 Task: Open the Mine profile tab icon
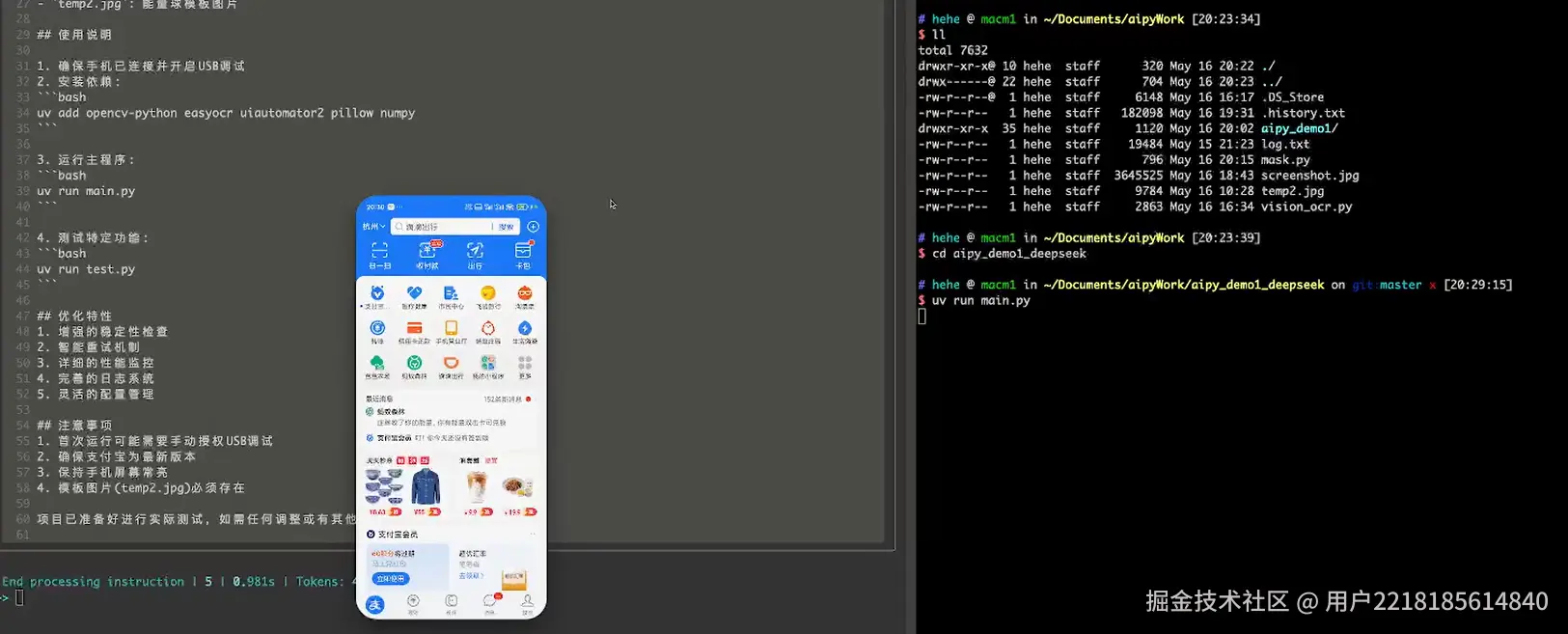click(527, 603)
